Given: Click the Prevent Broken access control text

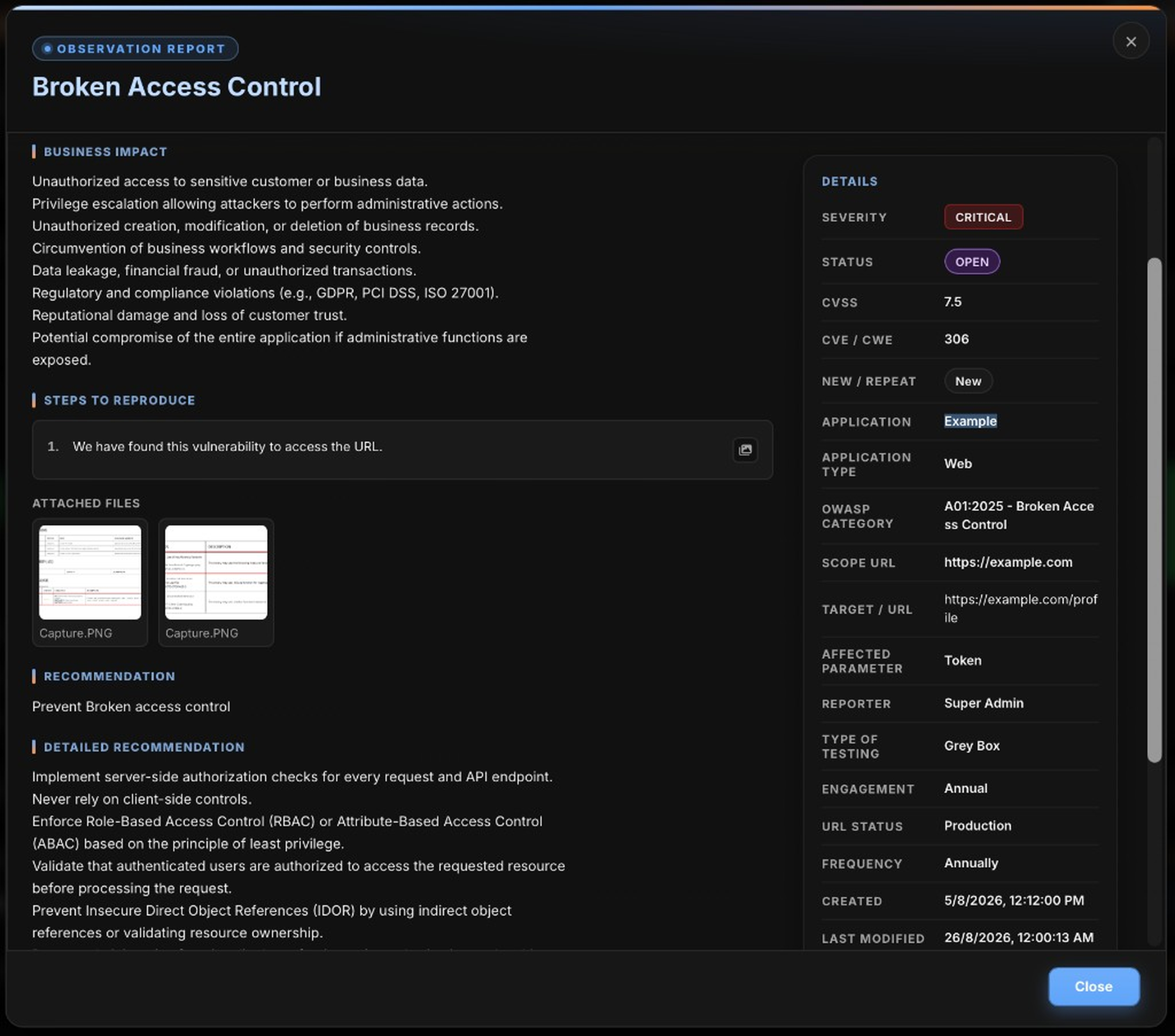Looking at the screenshot, I should tap(131, 707).
